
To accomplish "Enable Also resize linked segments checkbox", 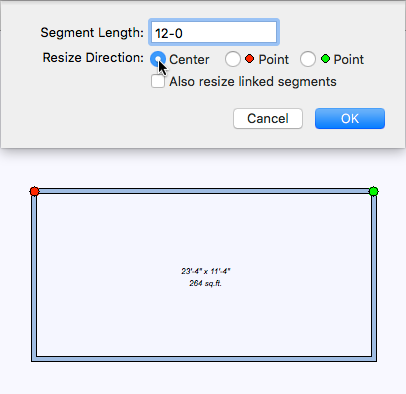I will tap(158, 81).
